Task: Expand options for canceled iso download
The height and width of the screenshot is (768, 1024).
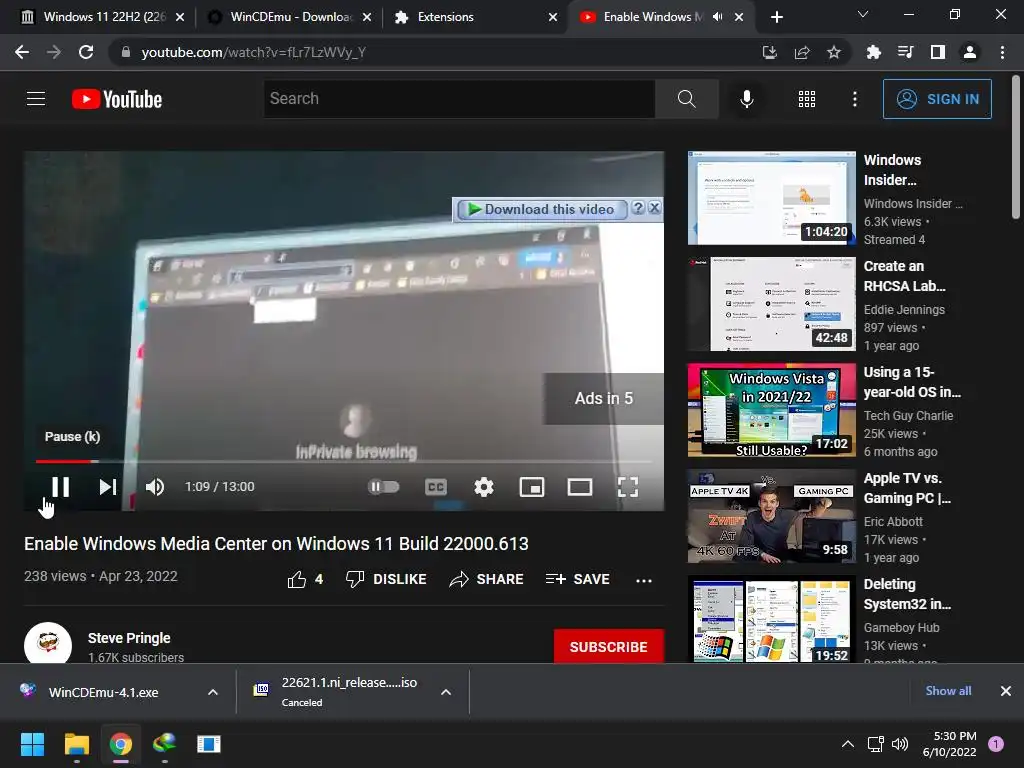Action: pos(445,692)
